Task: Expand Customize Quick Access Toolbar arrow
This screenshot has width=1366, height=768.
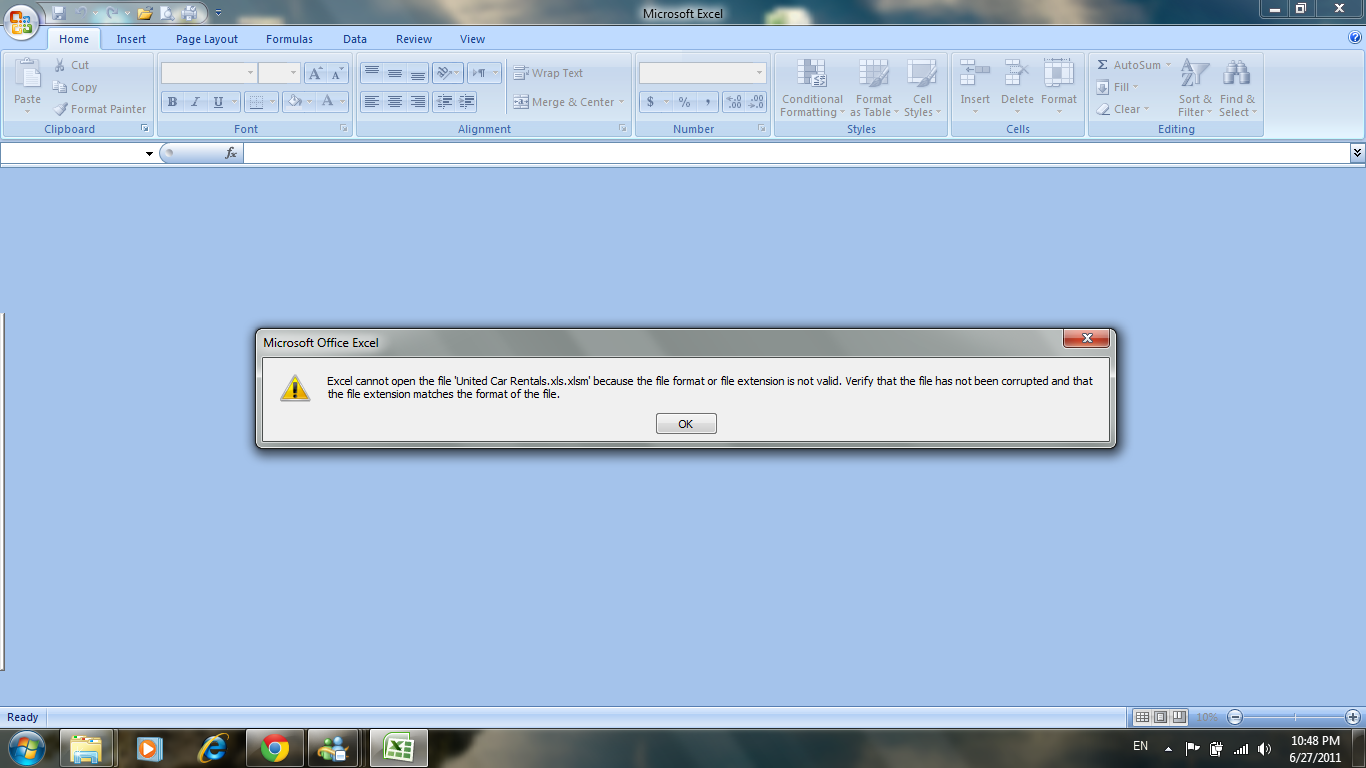Action: (219, 14)
